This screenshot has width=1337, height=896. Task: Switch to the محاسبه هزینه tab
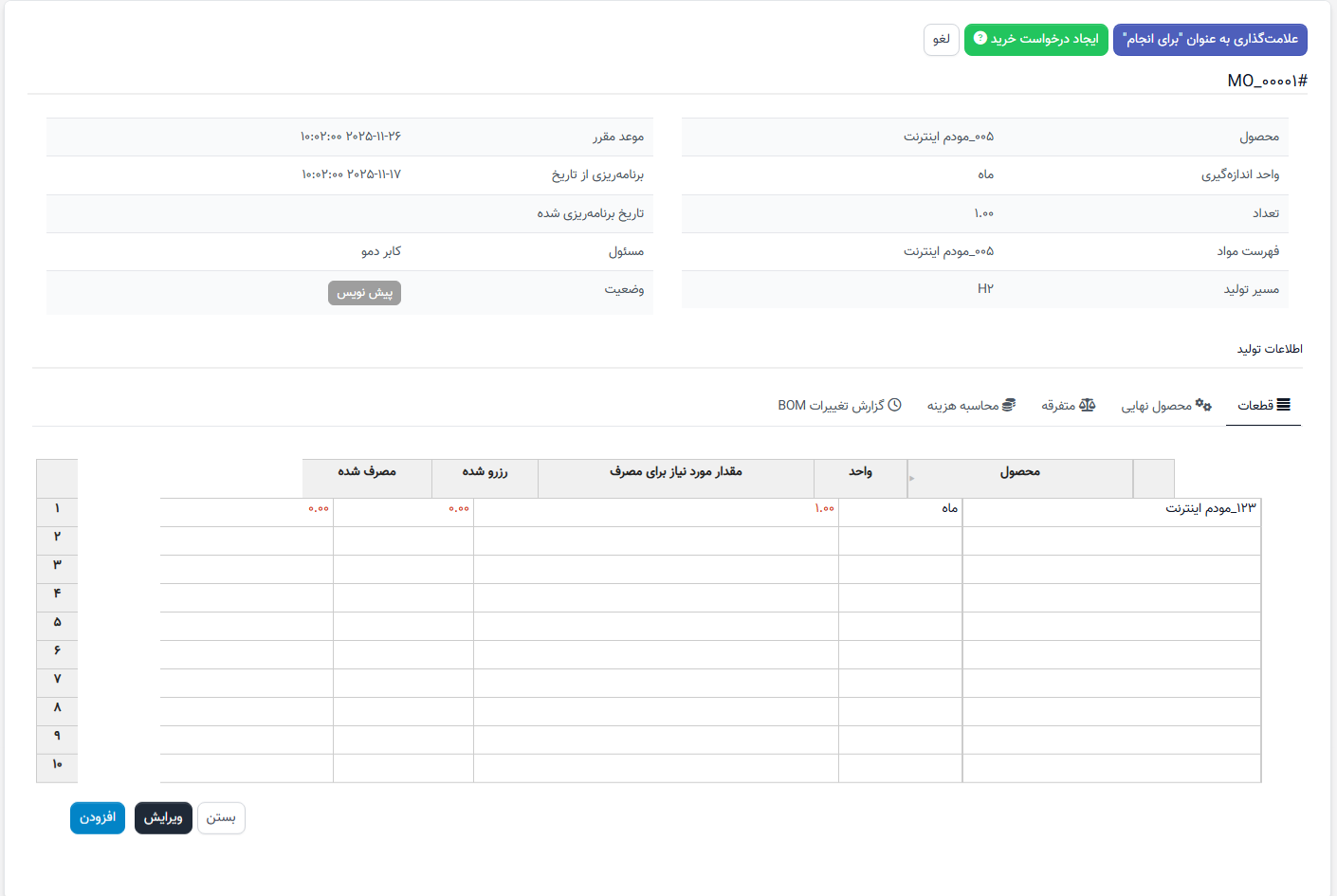coord(971,406)
